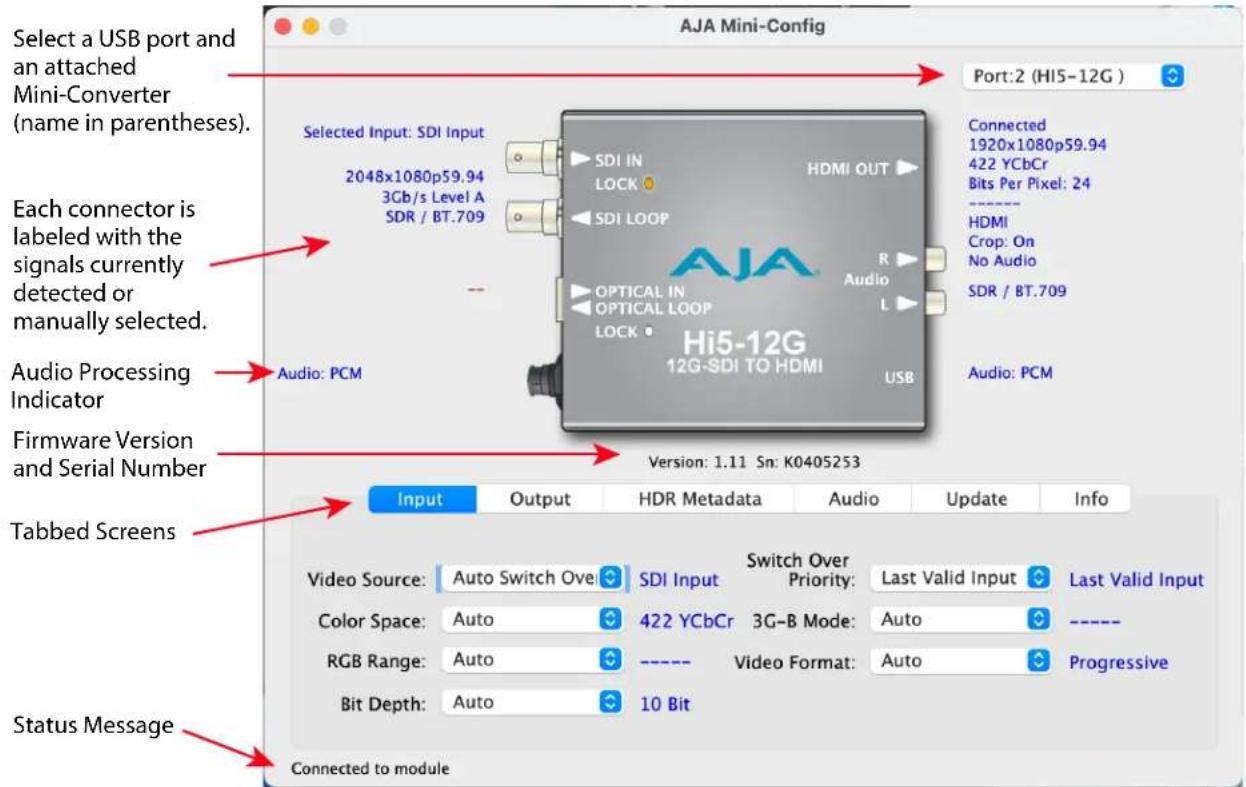This screenshot has width=1246, height=787.
Task: Click the power connector on the converter
Action: click(x=544, y=381)
